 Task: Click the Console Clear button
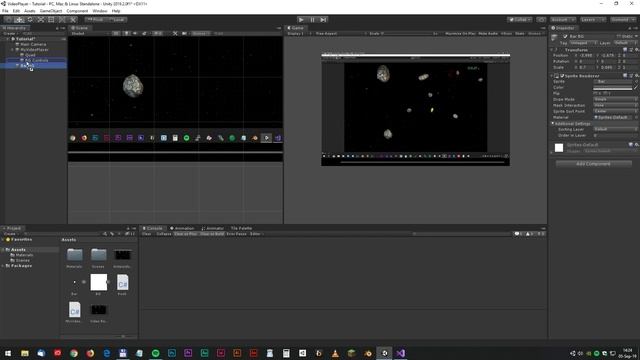point(147,234)
